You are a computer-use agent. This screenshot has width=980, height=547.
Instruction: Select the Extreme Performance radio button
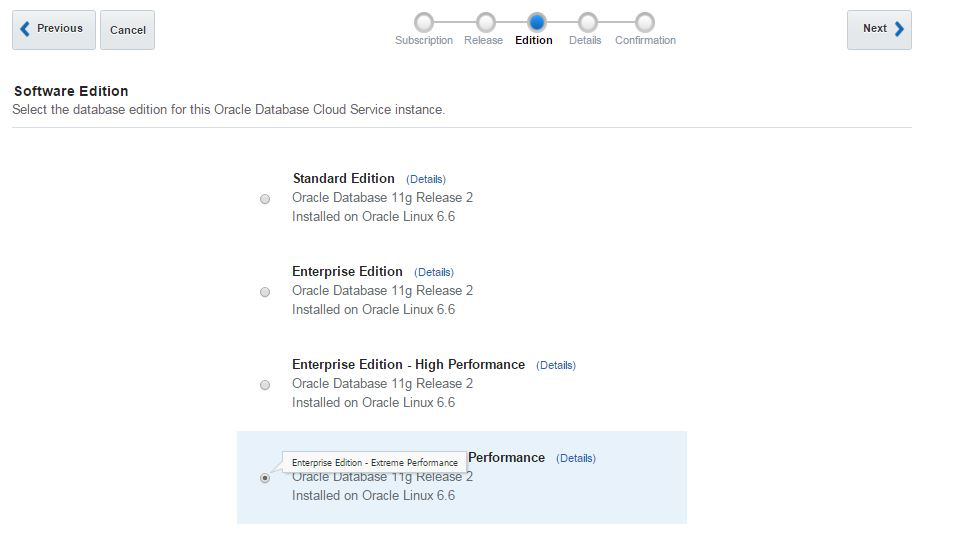point(265,478)
